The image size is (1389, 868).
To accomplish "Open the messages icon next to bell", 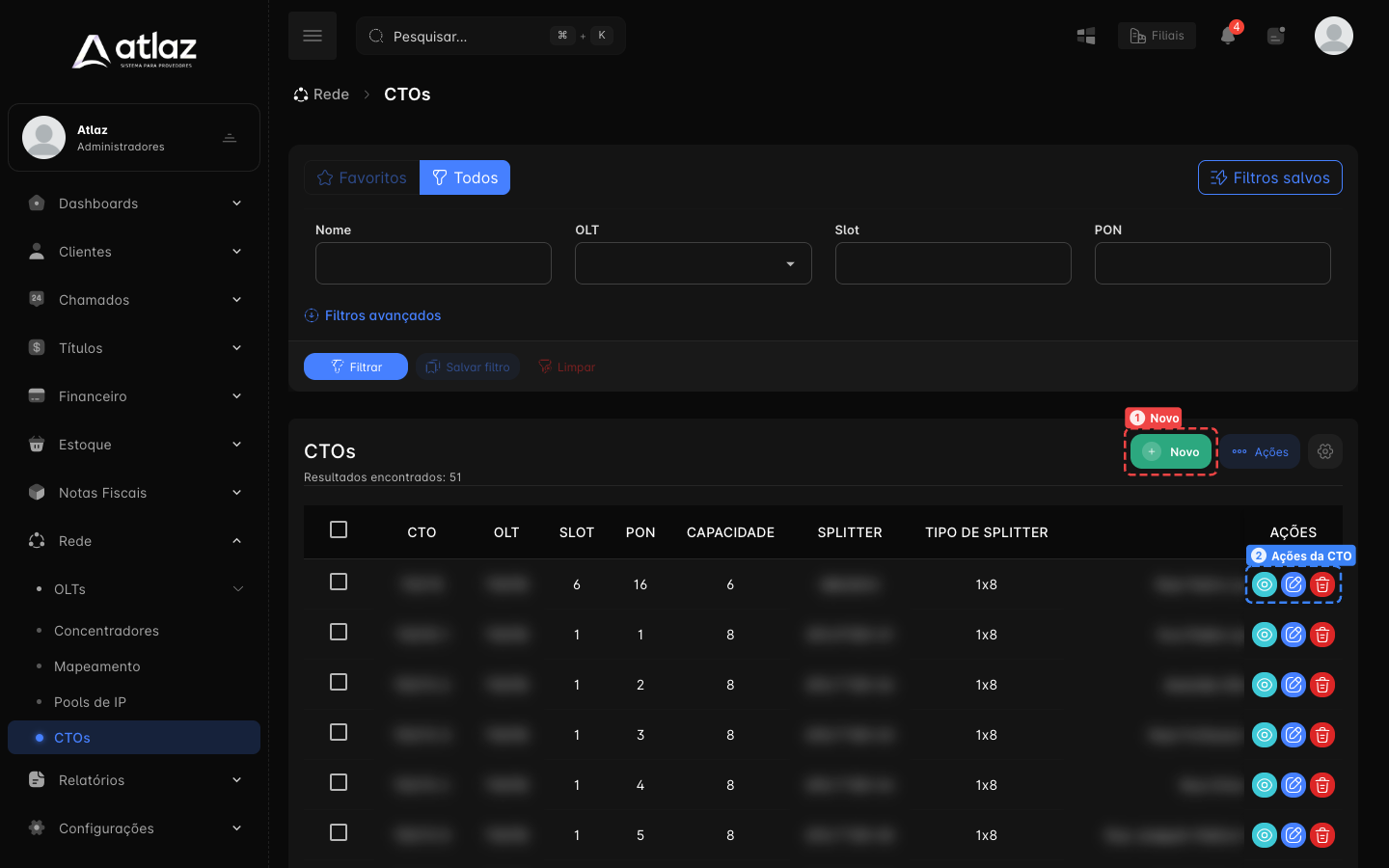I will 1276,36.
